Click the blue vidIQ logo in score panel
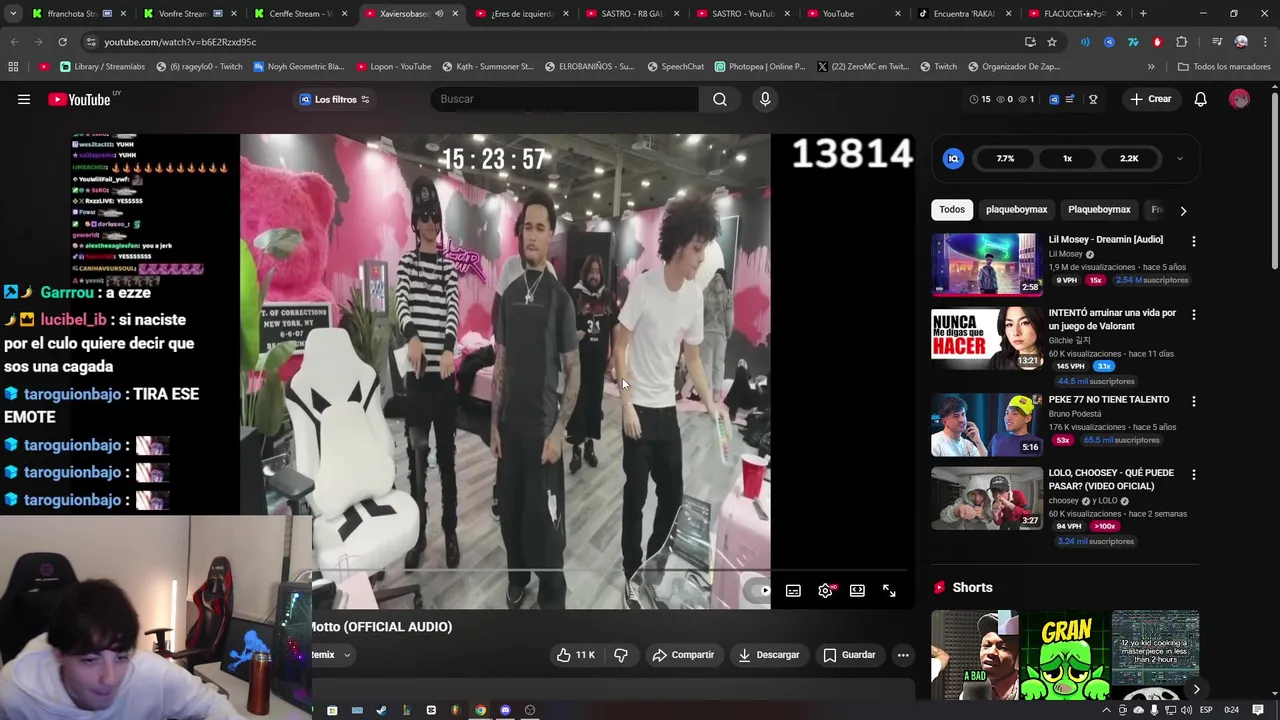The width and height of the screenshot is (1280, 720). [x=953, y=158]
